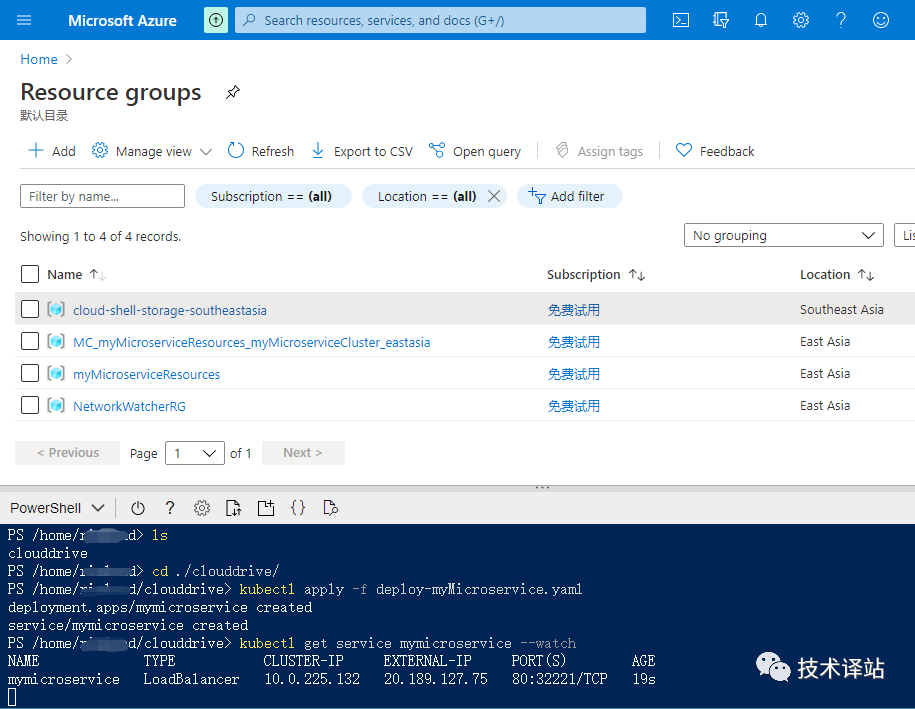Check the myMicroserviceResources row checkbox
This screenshot has height=709, width=915.
coord(30,373)
